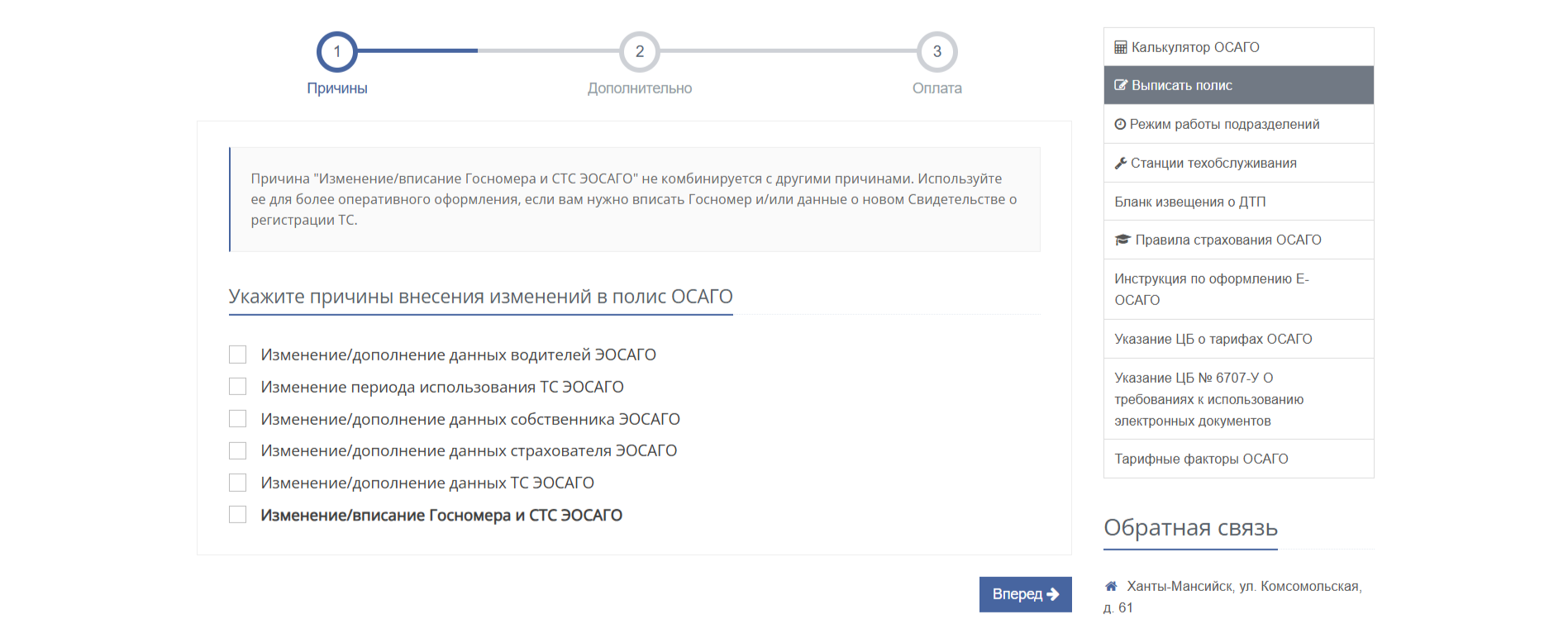Enable Изменение/дополнение данных собственника ЭОСАГО
This screenshot has height=624, width=1568.
point(237,419)
